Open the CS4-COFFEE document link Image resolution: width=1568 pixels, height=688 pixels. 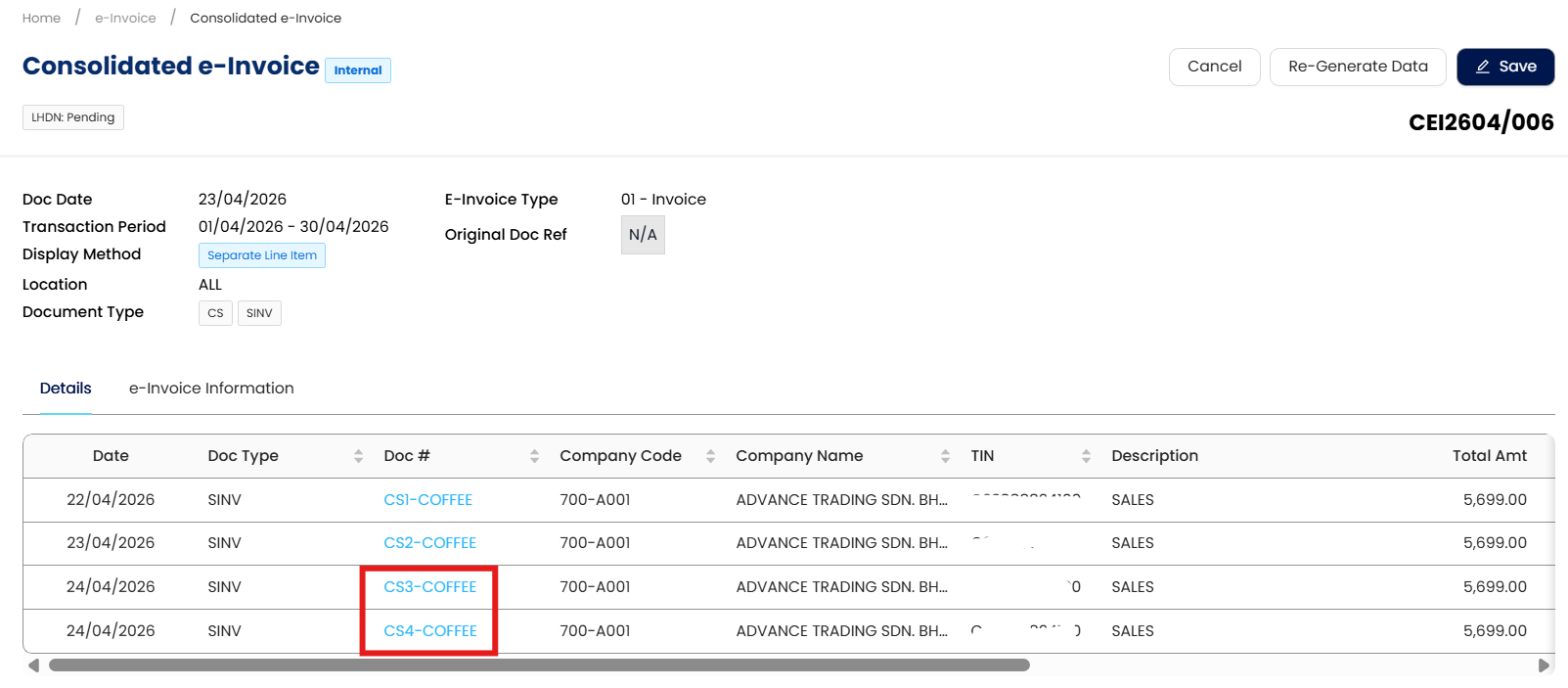429,631
